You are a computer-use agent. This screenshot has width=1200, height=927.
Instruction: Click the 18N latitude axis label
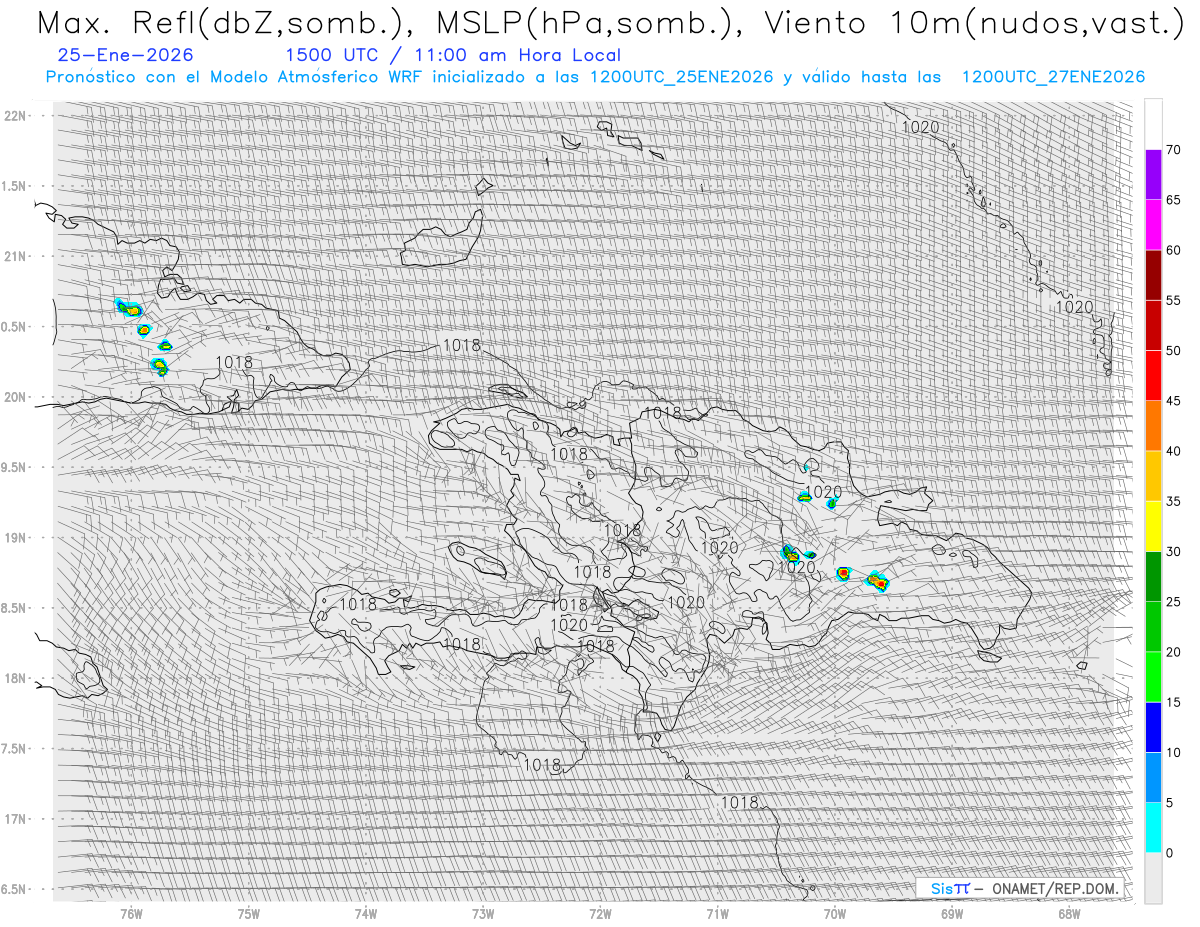pos(16,678)
